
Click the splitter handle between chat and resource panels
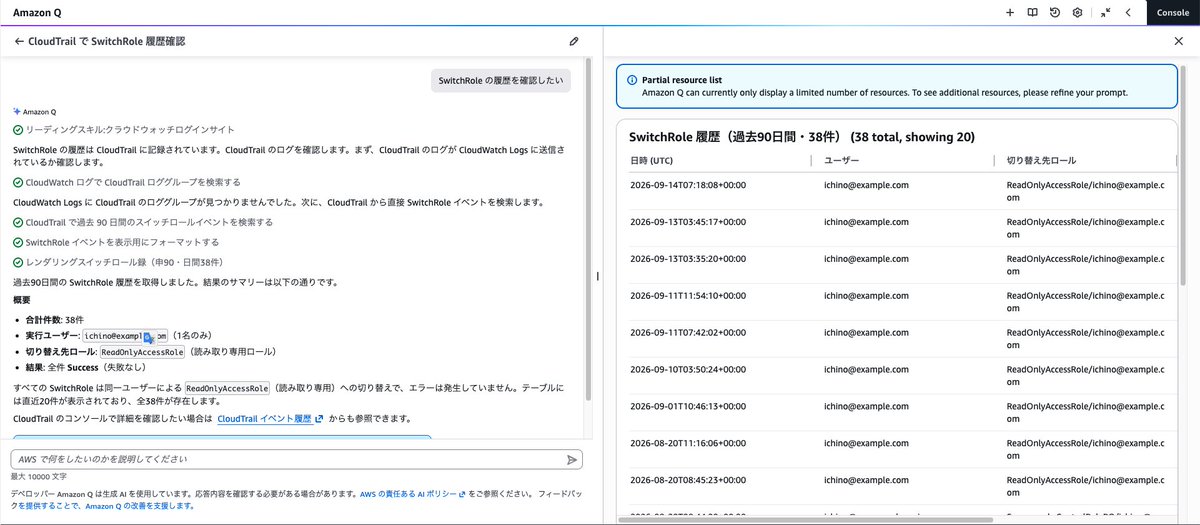coord(597,276)
